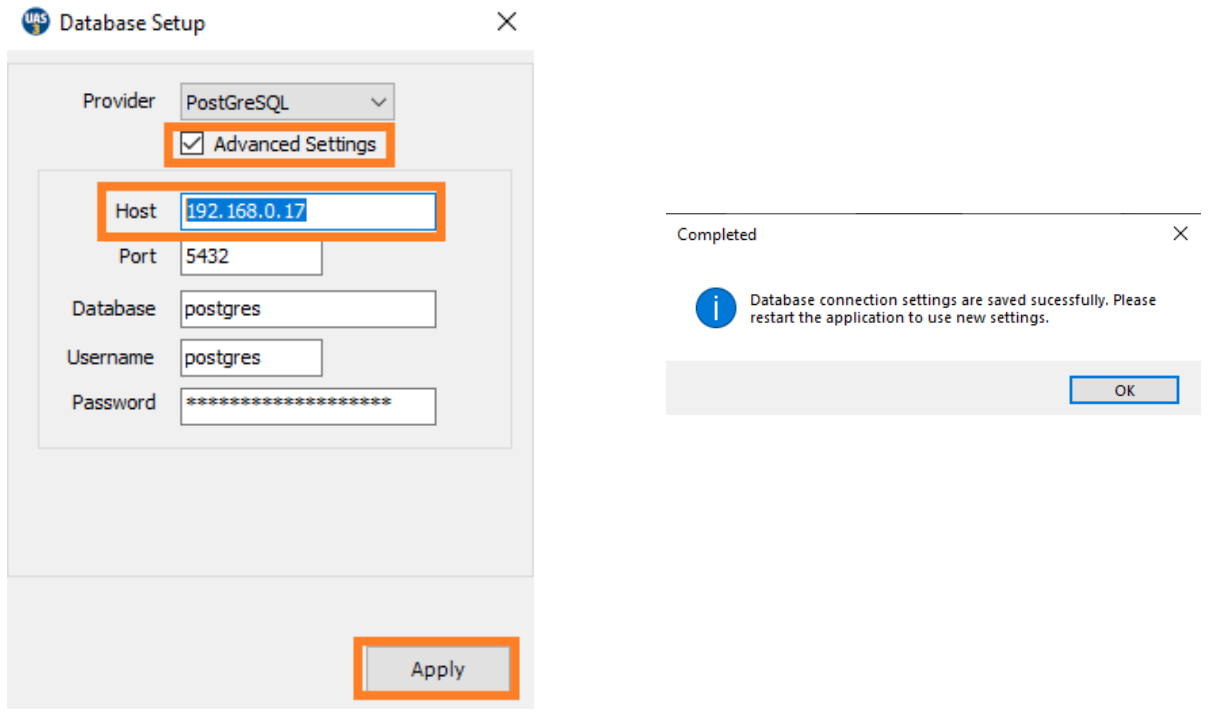Select the Host input field
This screenshot has height=714, width=1208.
[x=307, y=211]
